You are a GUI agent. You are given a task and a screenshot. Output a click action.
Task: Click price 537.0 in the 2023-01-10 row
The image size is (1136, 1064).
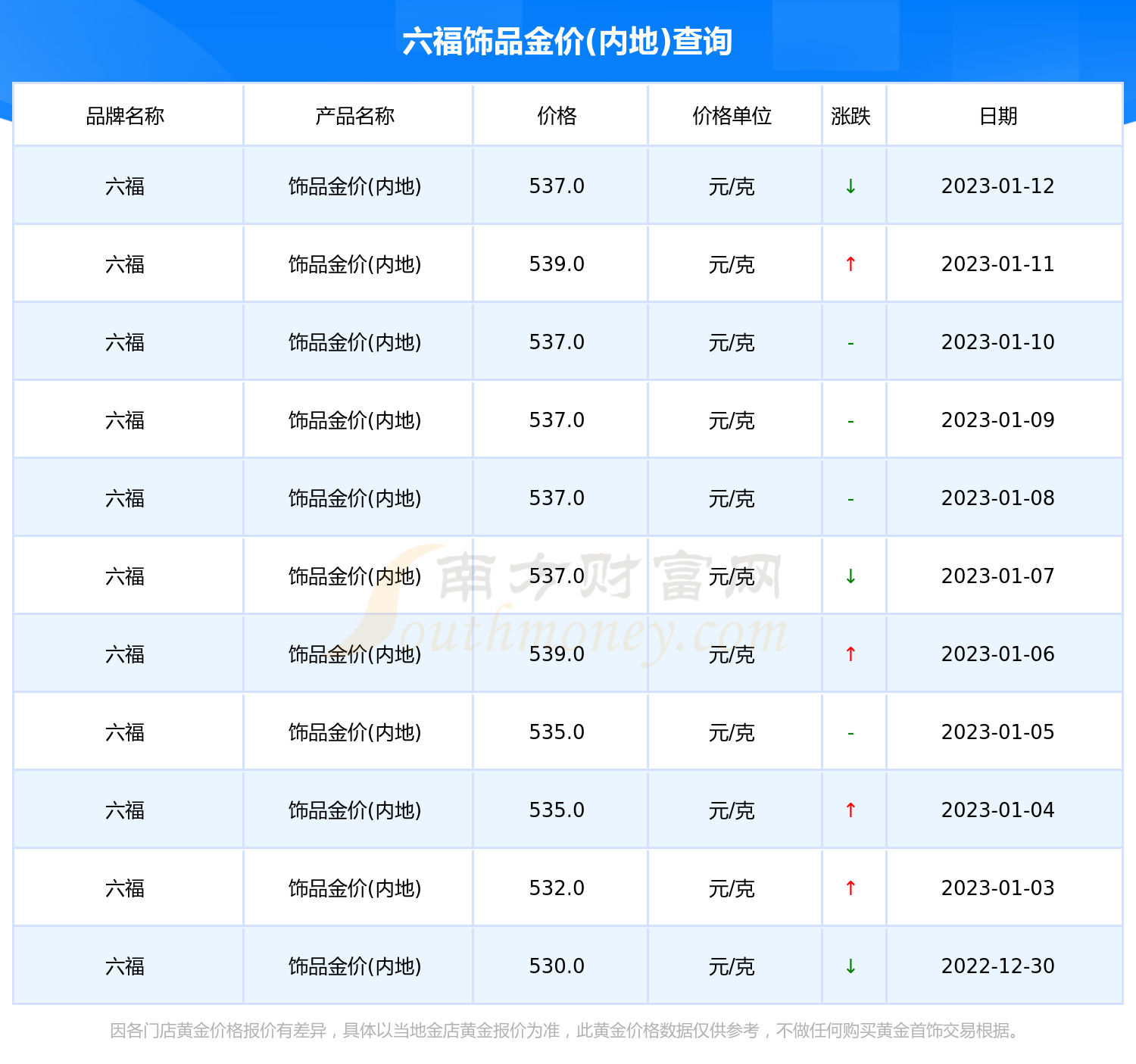point(557,342)
